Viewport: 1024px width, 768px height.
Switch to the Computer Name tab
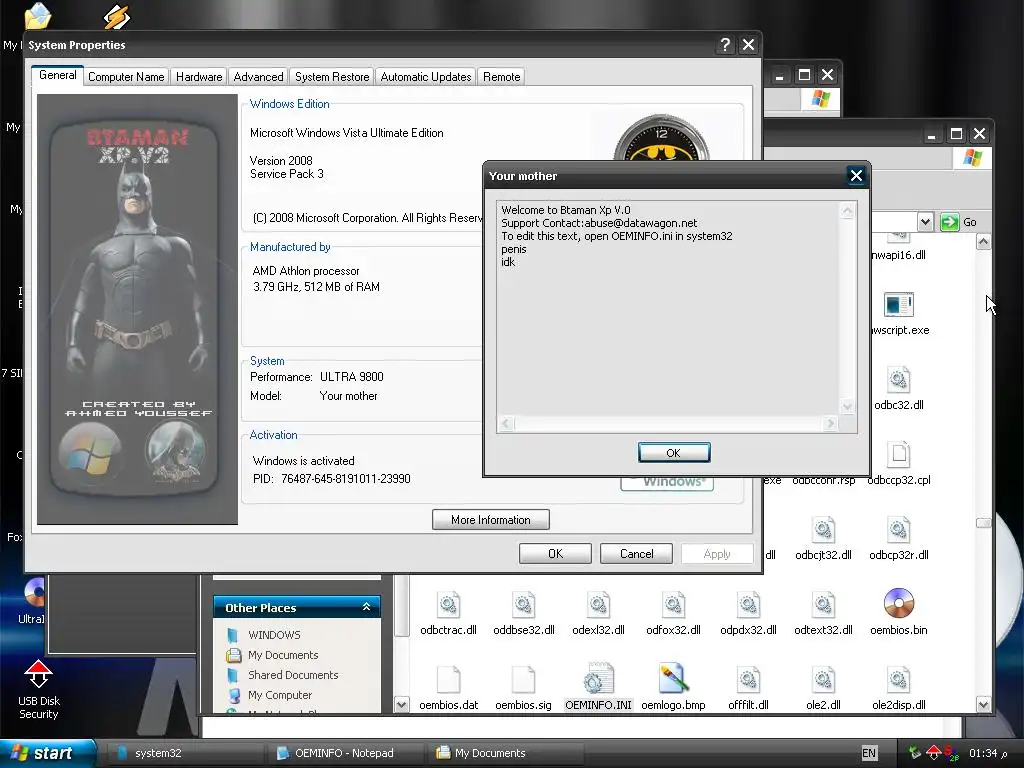point(126,76)
